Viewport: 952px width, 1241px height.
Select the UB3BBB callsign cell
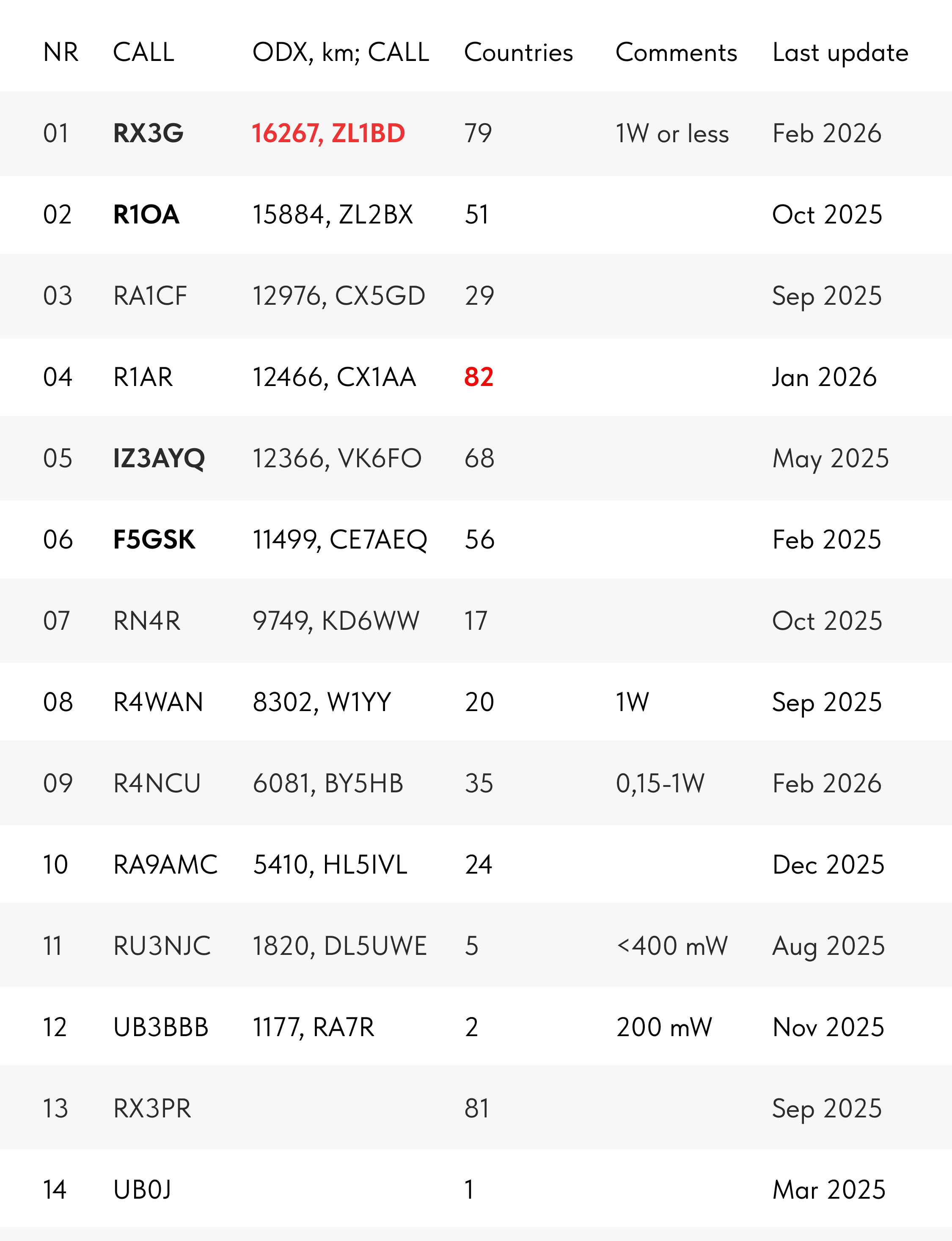(x=161, y=1027)
